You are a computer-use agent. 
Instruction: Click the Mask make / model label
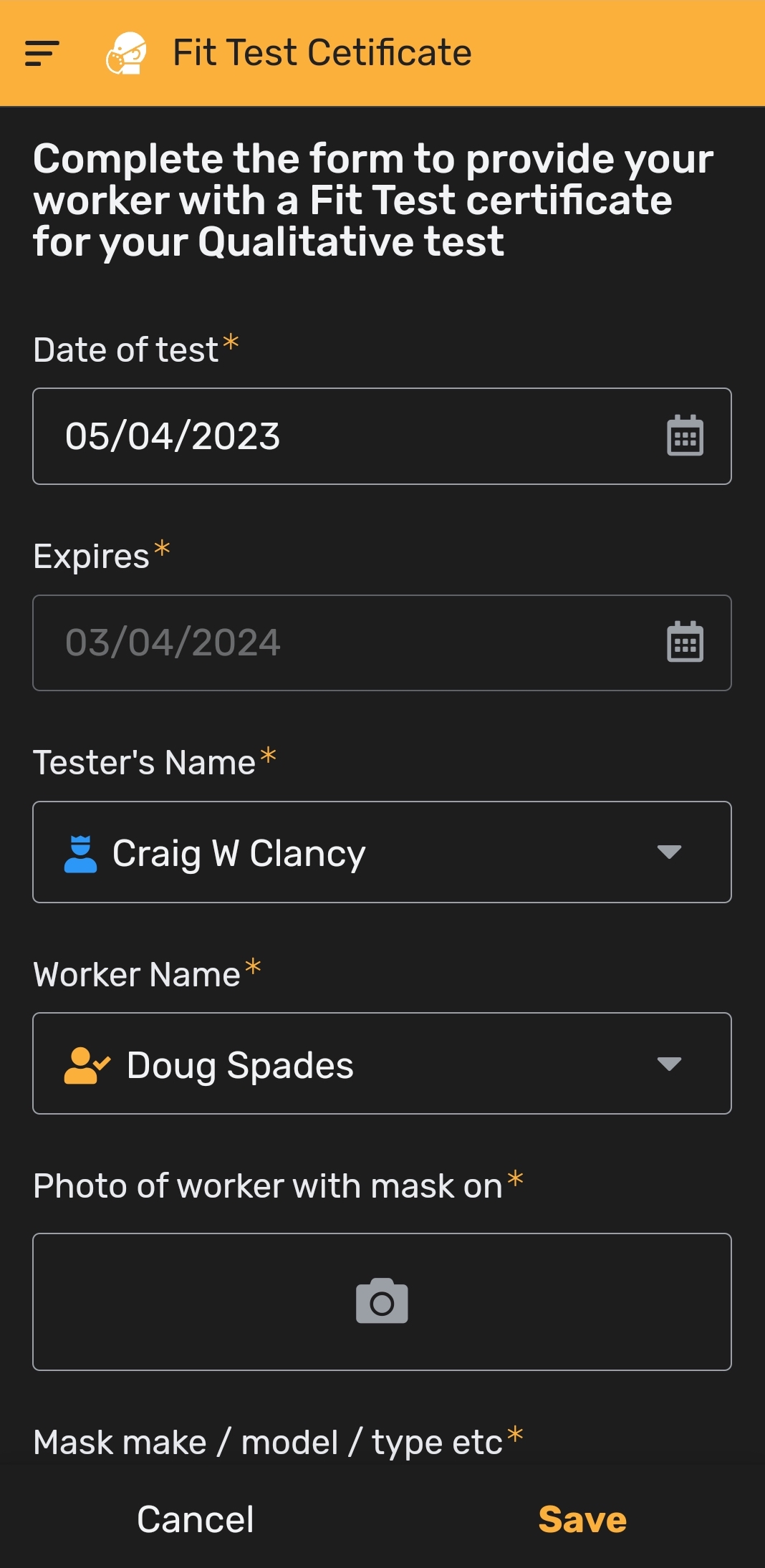point(268,1443)
